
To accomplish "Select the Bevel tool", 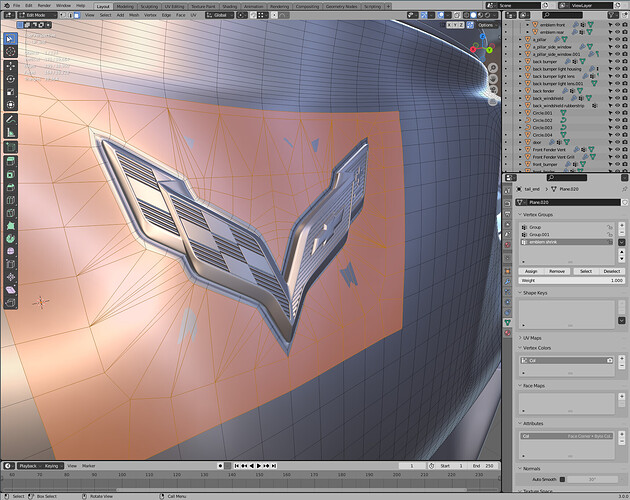I will pos(10,187).
